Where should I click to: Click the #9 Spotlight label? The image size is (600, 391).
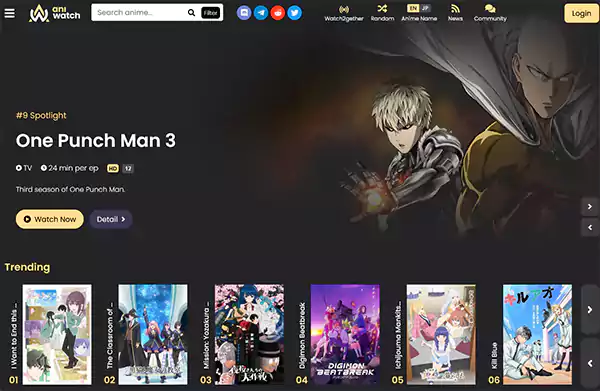pyautogui.click(x=41, y=116)
